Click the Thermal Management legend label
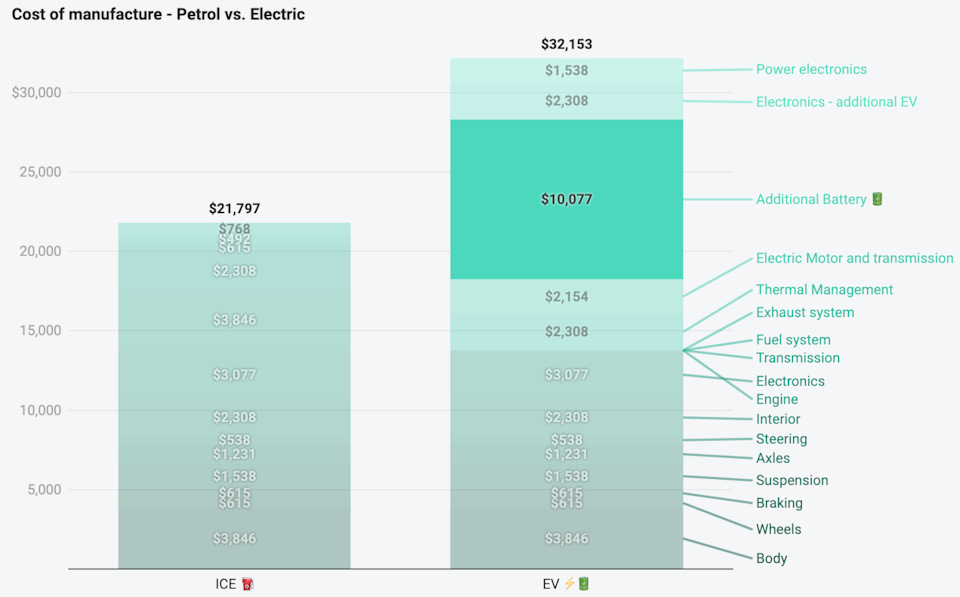Screen dimensions: 960x597 (x=824, y=290)
